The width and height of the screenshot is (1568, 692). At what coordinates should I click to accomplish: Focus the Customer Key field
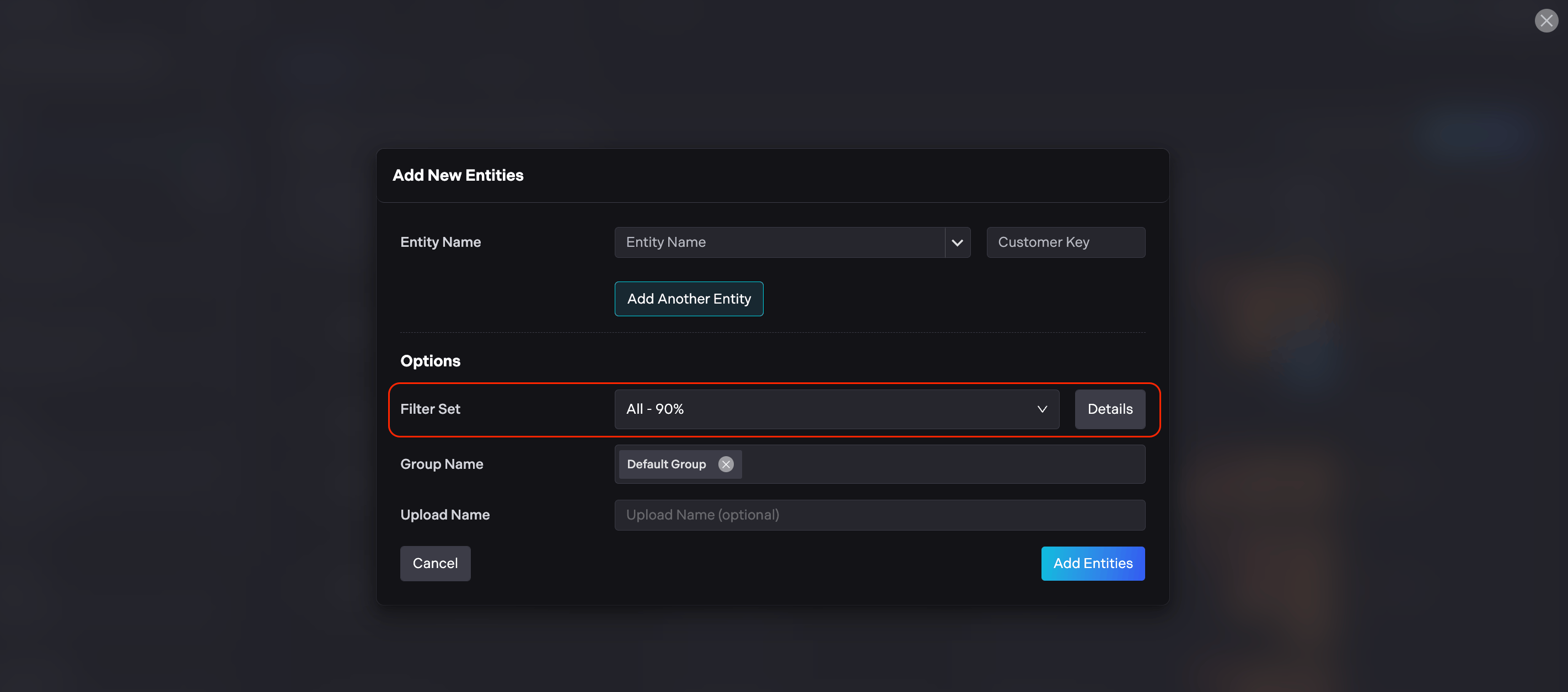pos(1065,242)
